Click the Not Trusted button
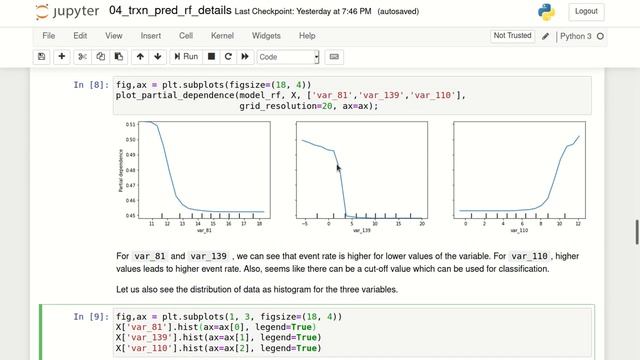Image resolution: width=640 pixels, height=360 pixels. pyautogui.click(x=512, y=36)
